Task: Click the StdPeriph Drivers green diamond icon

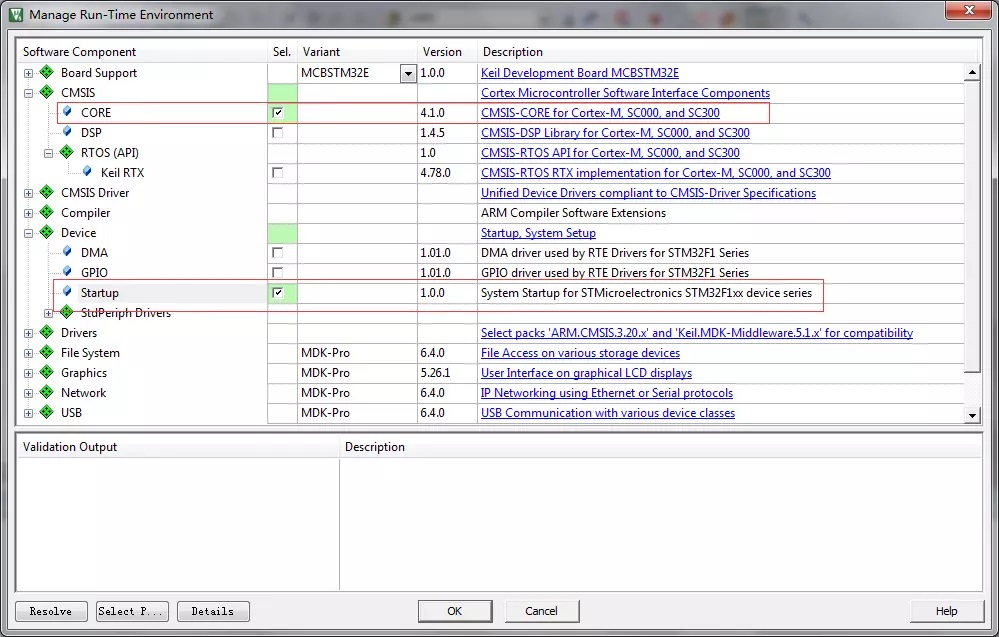Action: [x=67, y=312]
